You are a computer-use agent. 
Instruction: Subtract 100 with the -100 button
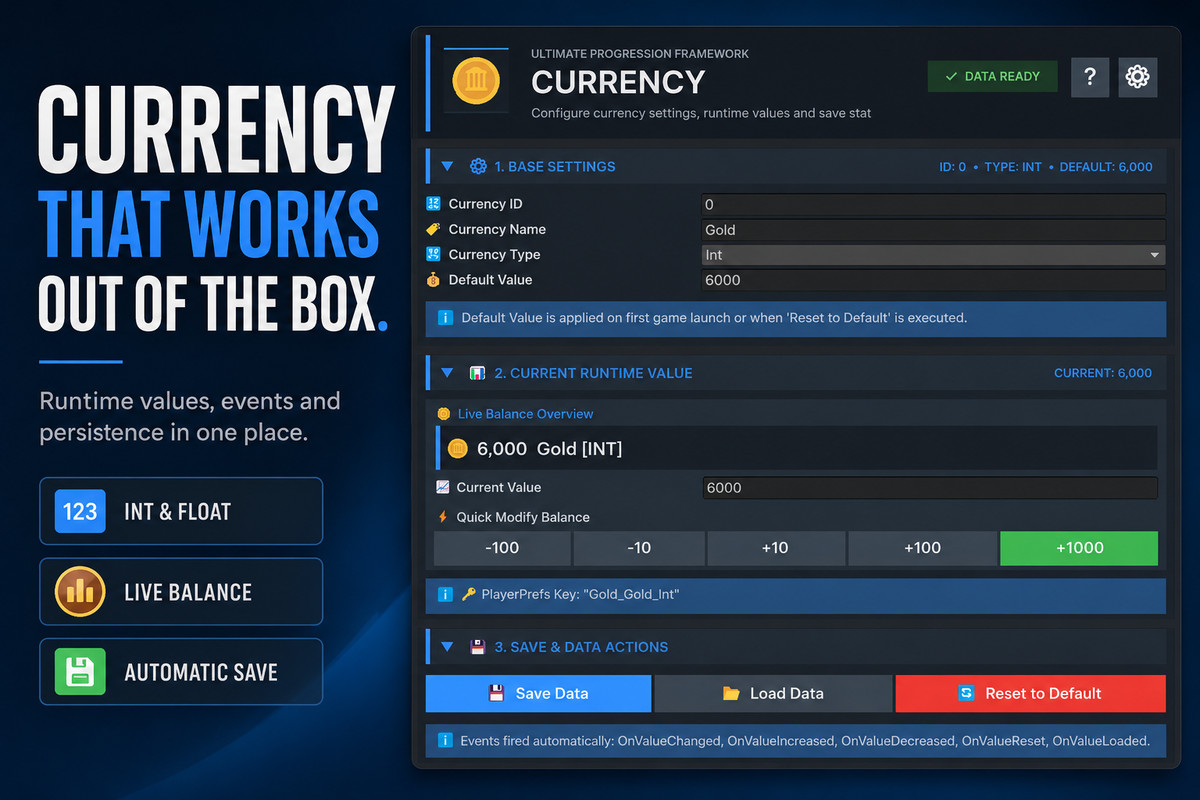tap(502, 548)
